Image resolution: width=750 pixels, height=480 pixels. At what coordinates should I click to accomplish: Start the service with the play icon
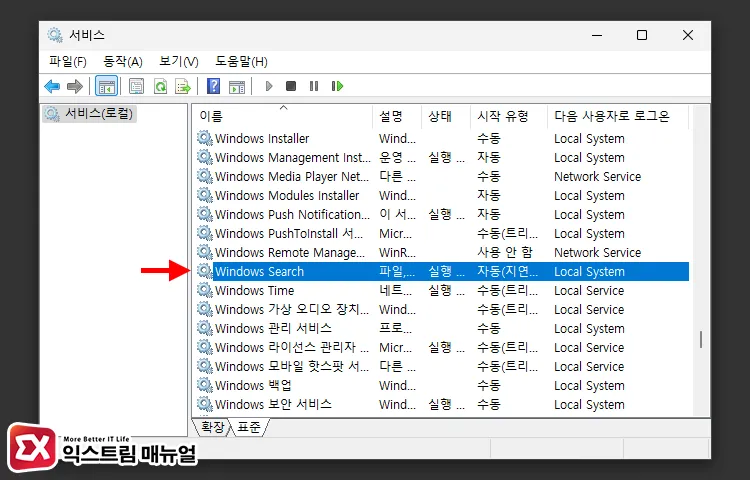tap(269, 86)
